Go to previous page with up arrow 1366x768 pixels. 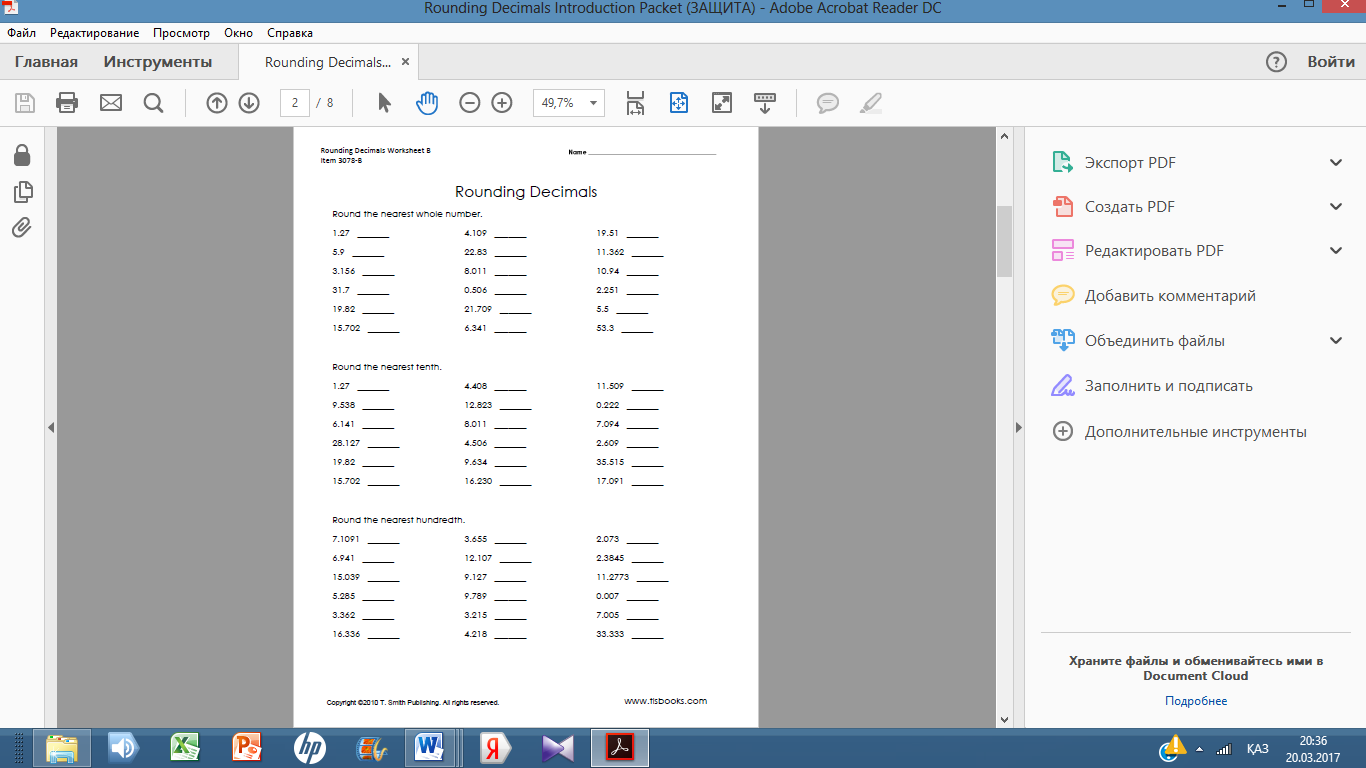[x=217, y=102]
